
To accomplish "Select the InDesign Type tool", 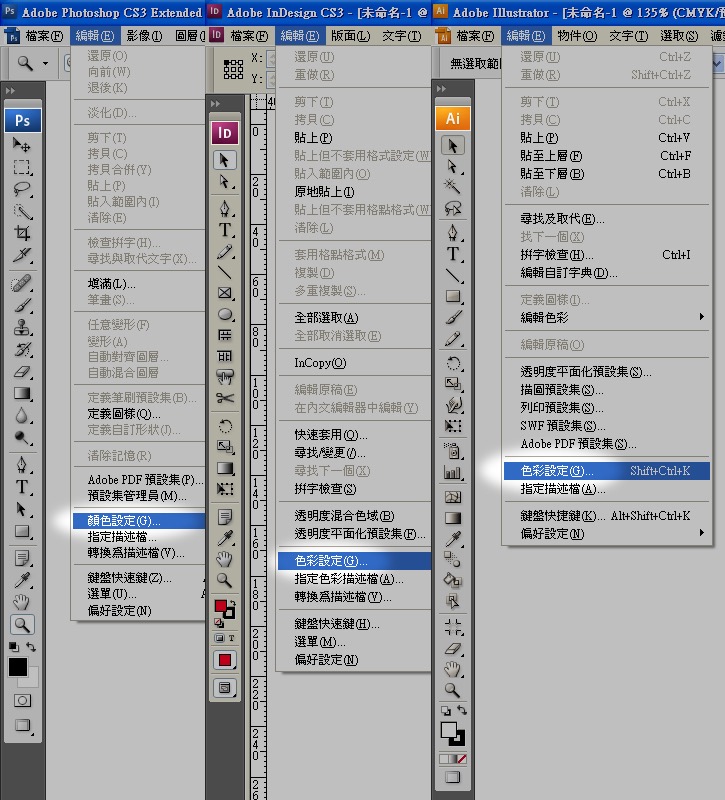I will click(x=224, y=230).
